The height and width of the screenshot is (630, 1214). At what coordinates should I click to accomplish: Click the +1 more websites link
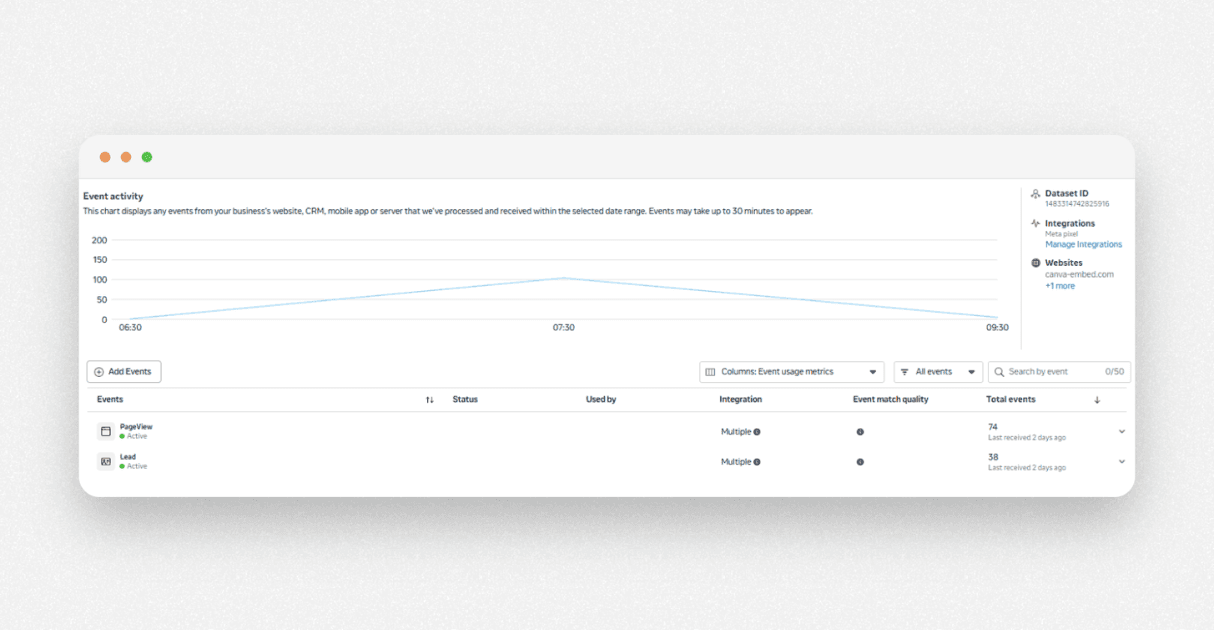point(1060,286)
